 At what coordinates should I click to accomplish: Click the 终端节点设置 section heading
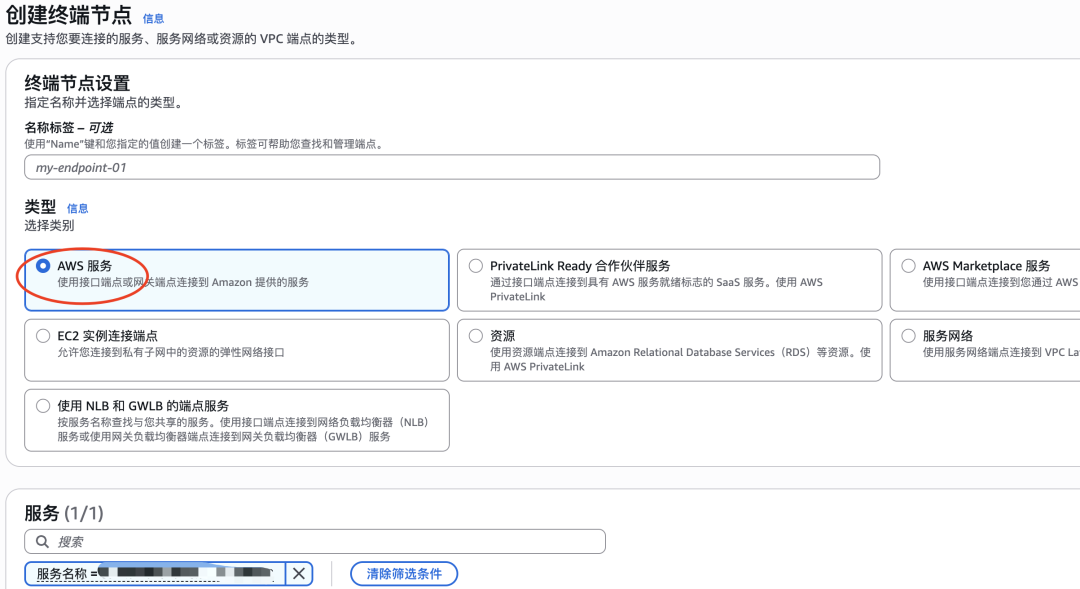pyautogui.click(x=77, y=83)
